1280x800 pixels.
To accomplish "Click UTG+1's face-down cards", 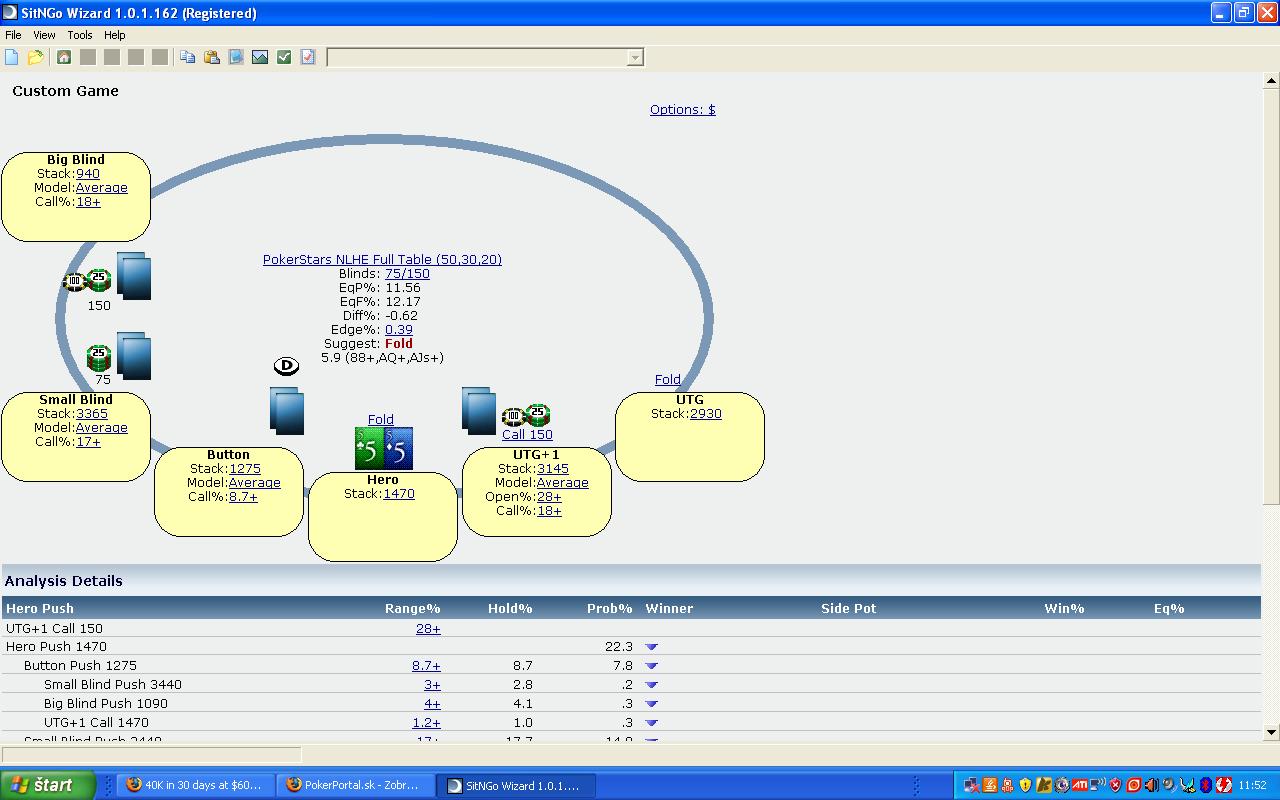I will point(479,411).
